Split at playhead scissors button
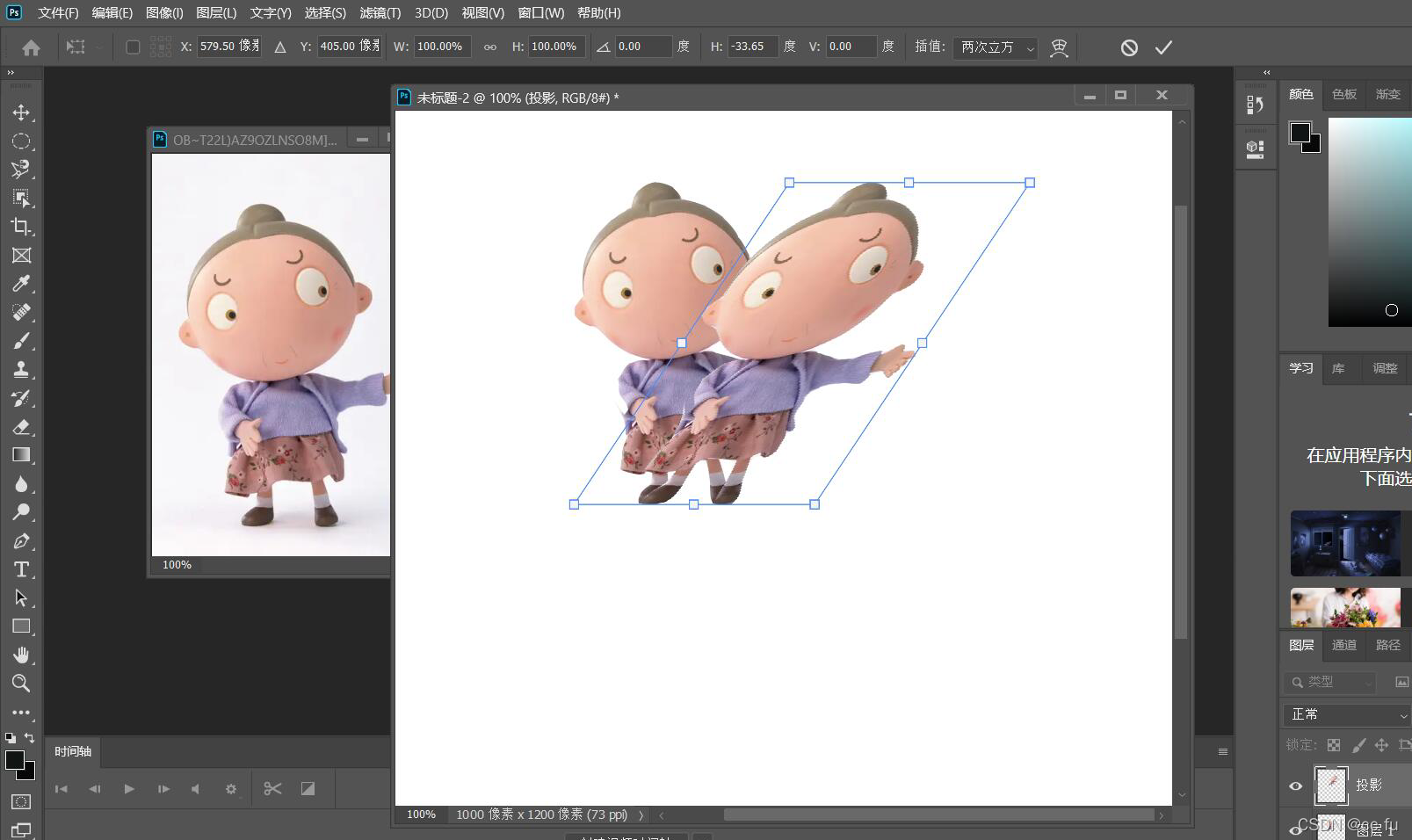This screenshot has width=1412, height=840. [272, 789]
